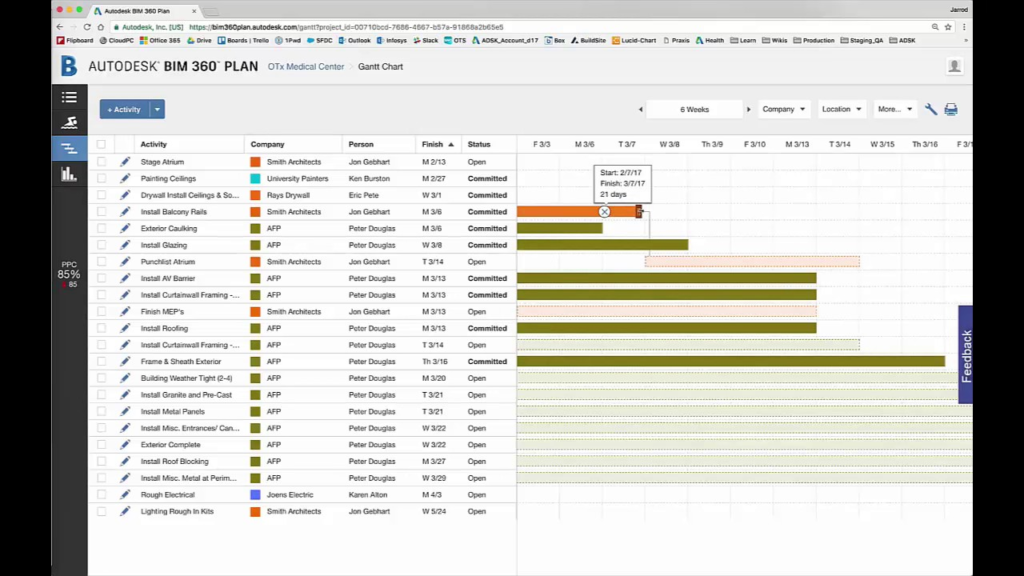Click the browser reload icon
The width and height of the screenshot is (1024, 576).
click(x=87, y=27)
